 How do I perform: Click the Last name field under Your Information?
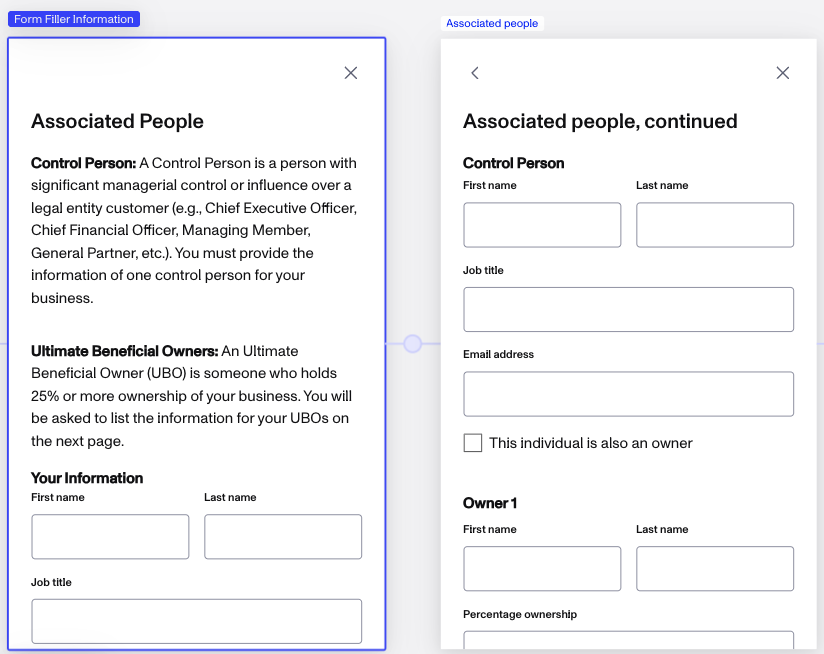click(x=282, y=537)
